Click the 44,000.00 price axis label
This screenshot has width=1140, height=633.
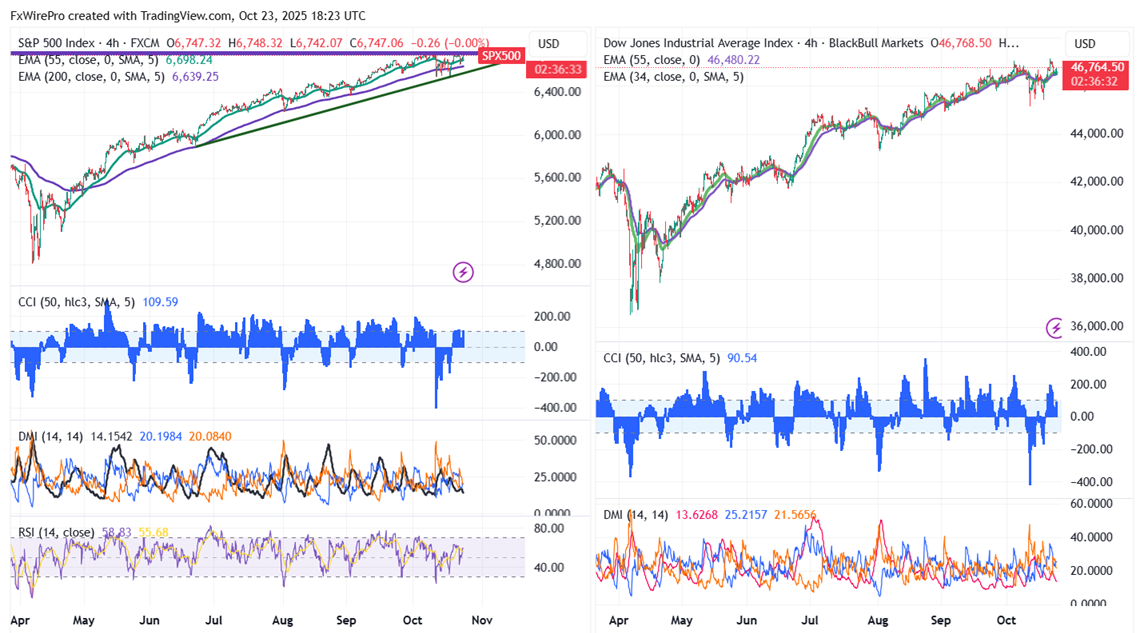point(1097,133)
